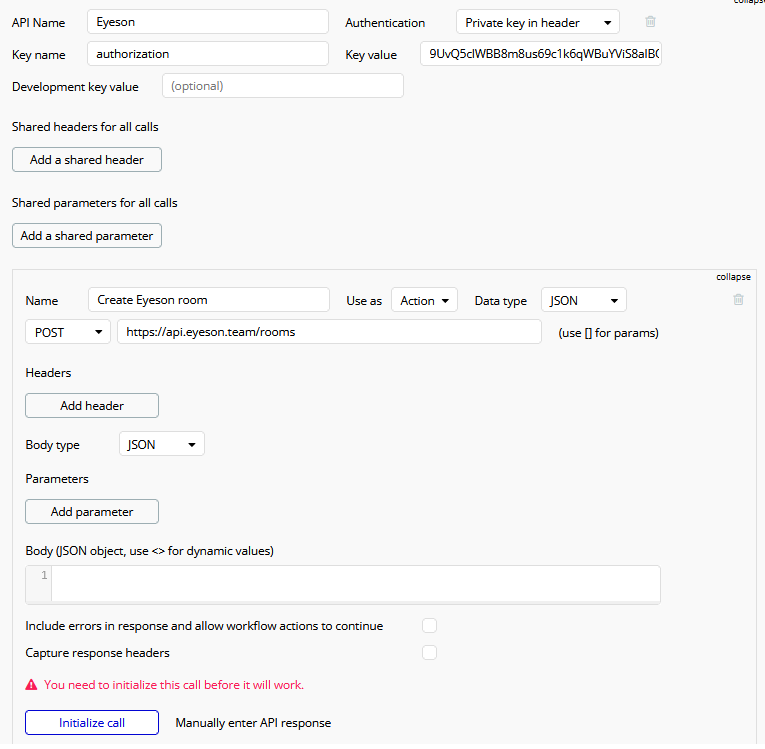Viewport: 765px width, 749px height.
Task: Open the Body type dropdown
Action: pyautogui.click(x=161, y=444)
